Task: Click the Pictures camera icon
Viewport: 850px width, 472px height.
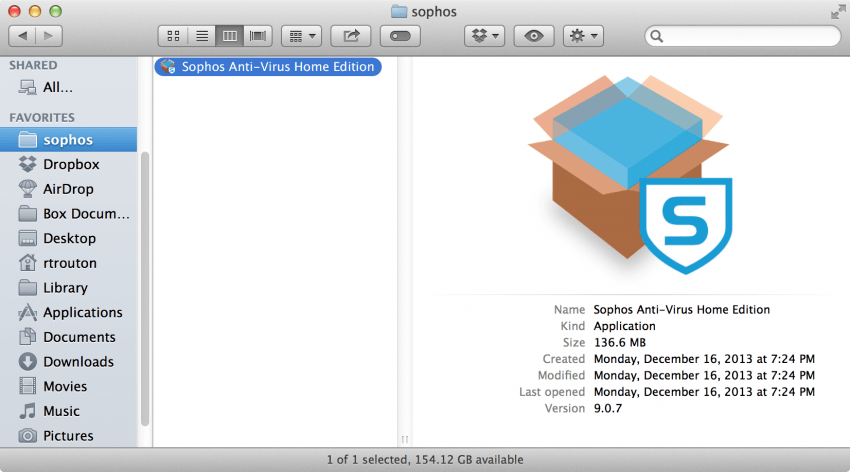Action: coord(27,436)
